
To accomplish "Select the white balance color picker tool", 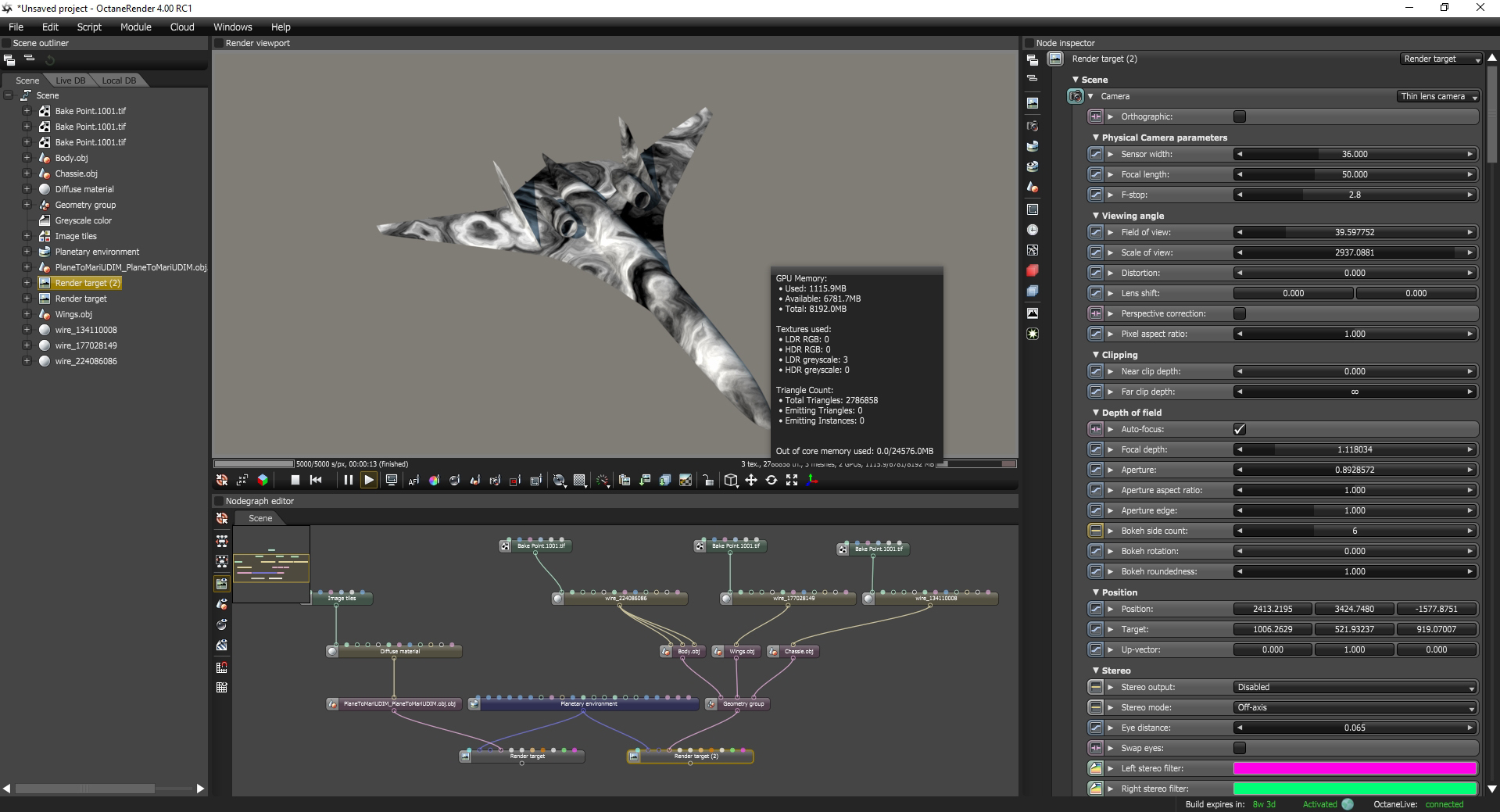I will coord(434,480).
